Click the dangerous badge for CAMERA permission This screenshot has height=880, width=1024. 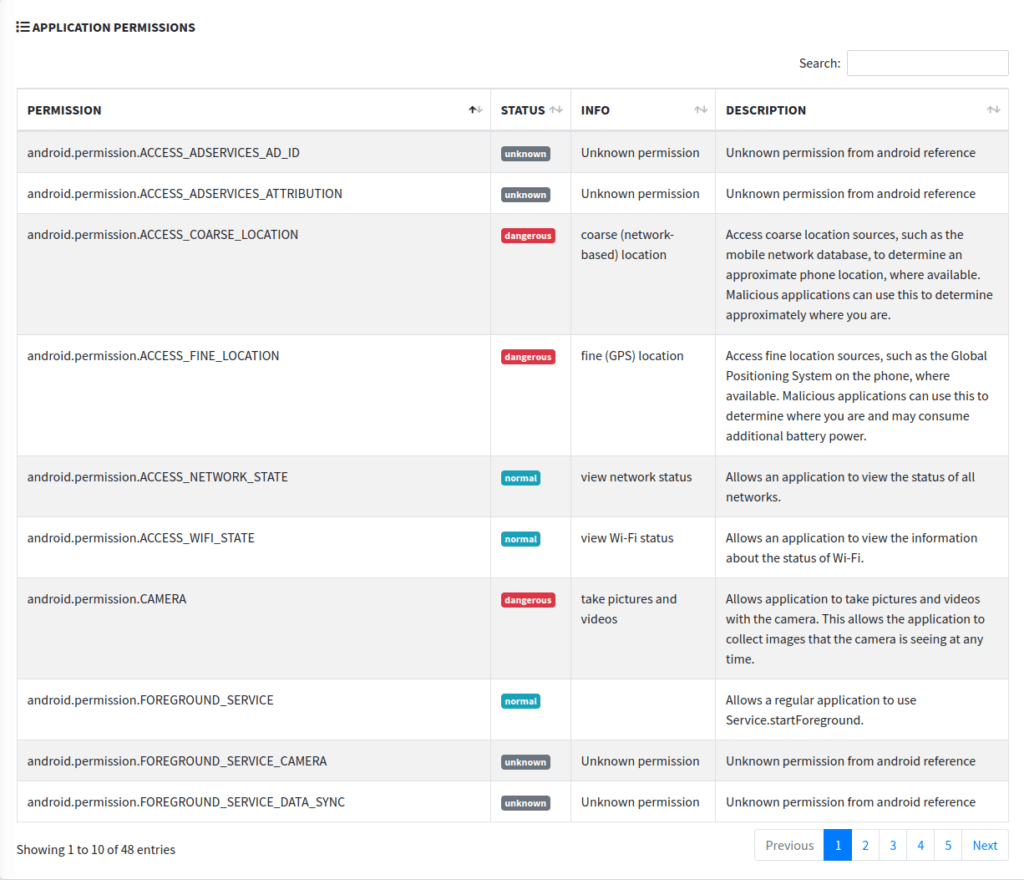(528, 600)
